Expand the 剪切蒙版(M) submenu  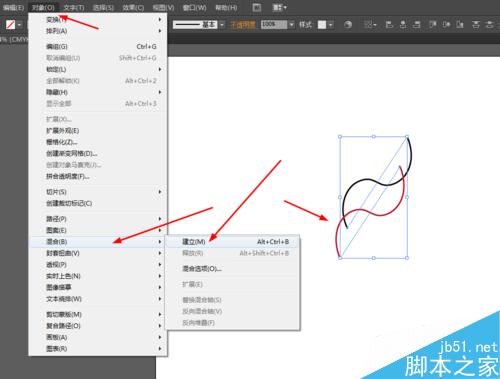98,314
